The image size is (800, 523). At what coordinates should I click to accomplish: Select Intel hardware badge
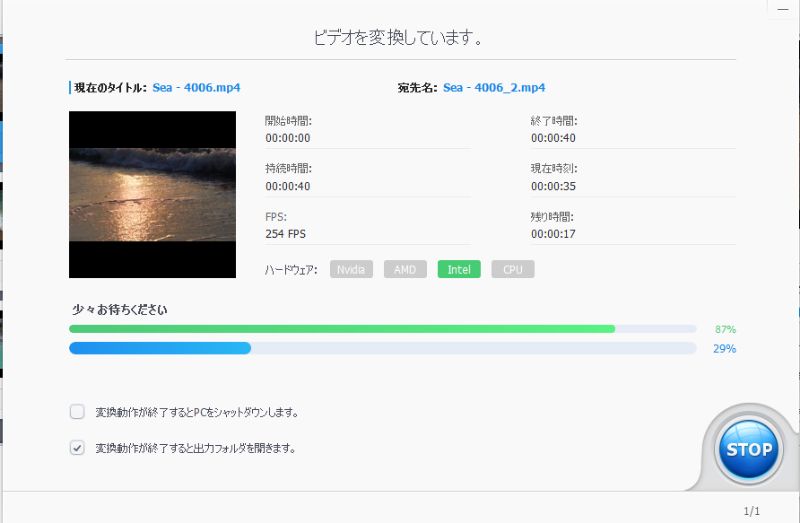pyautogui.click(x=459, y=269)
